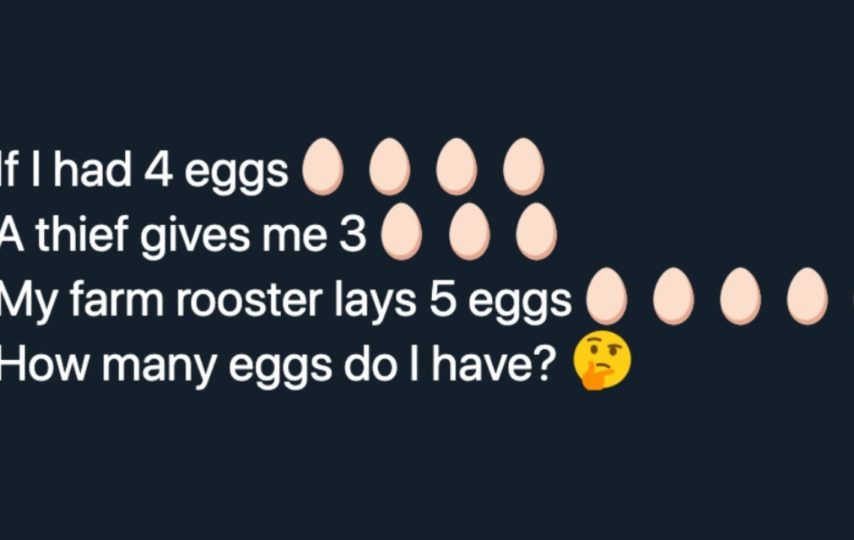The width and height of the screenshot is (854, 540).
Task: Select the number 3 in the thief line
Action: click(x=353, y=234)
